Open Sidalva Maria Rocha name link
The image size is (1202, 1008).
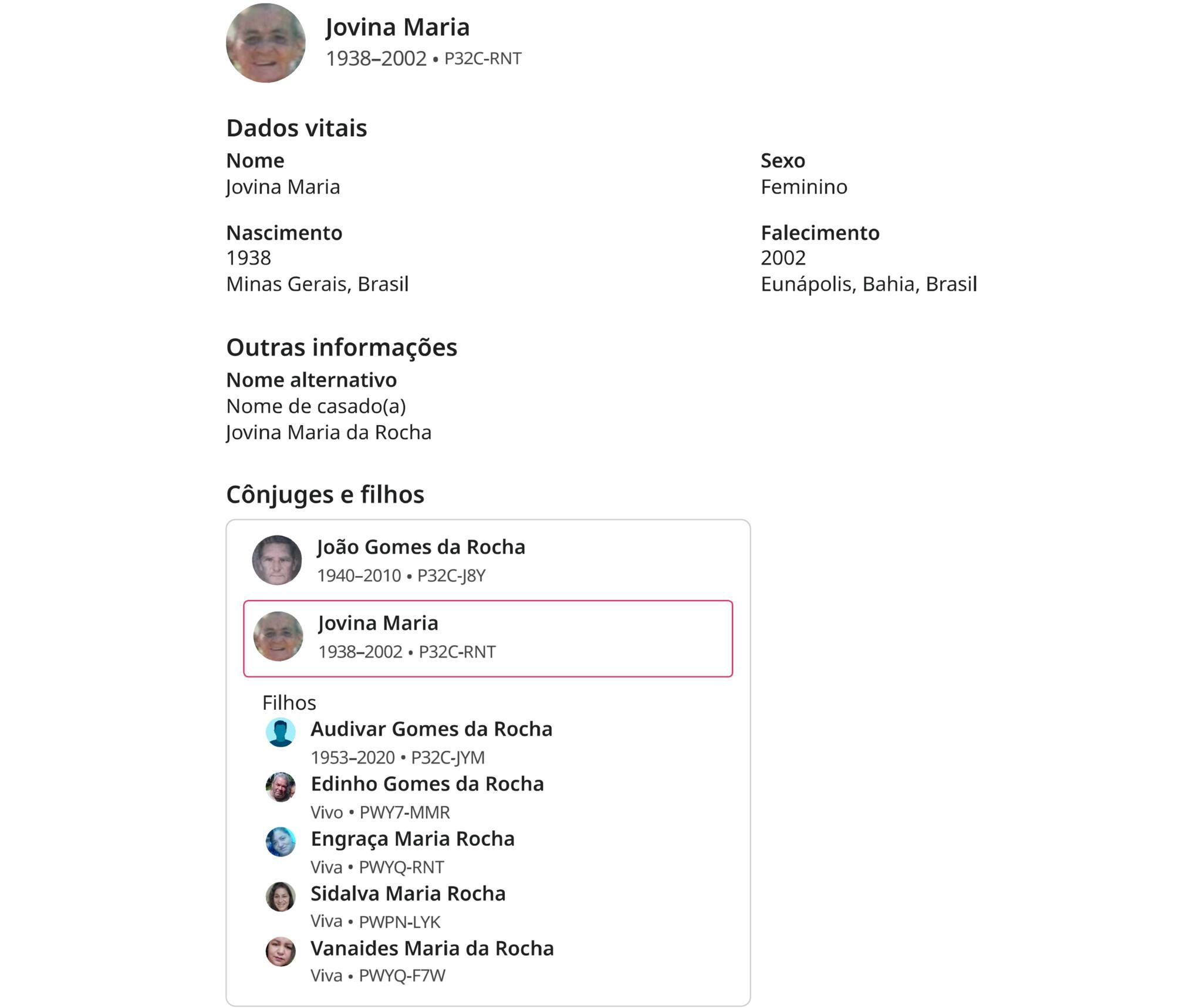408,894
